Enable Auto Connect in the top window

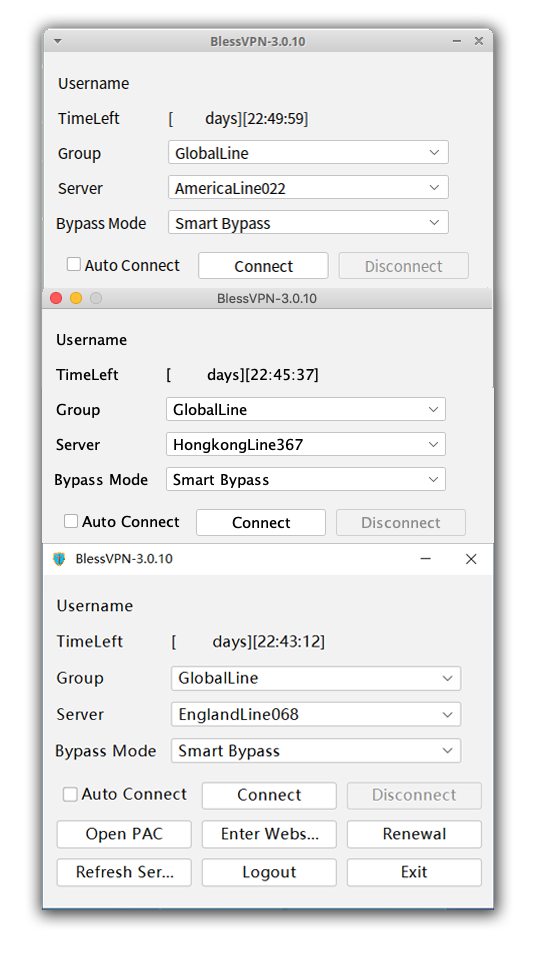click(73, 264)
